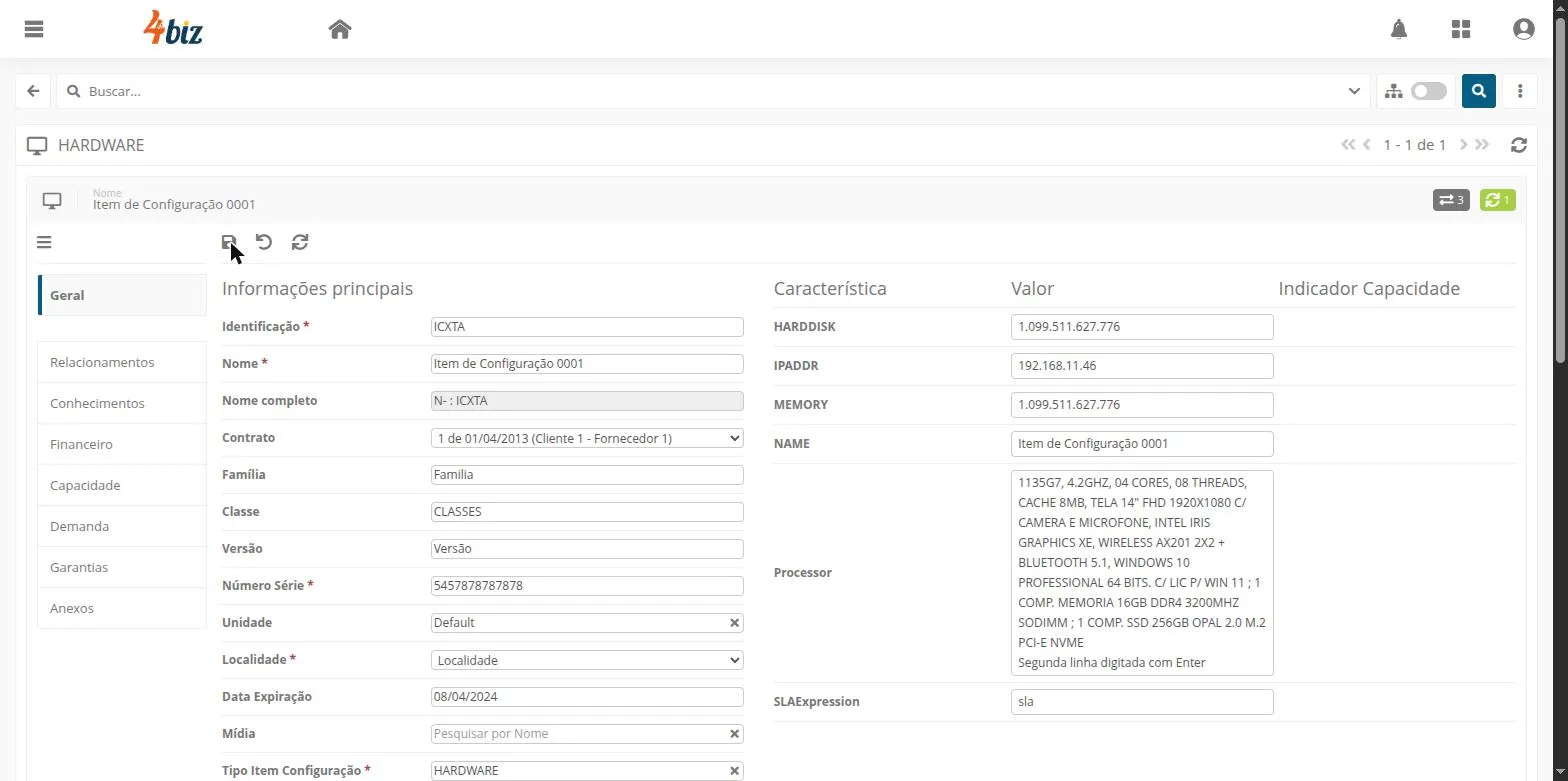Open the green sync badge showing 1
The height and width of the screenshot is (781, 1568).
pos(1498,200)
